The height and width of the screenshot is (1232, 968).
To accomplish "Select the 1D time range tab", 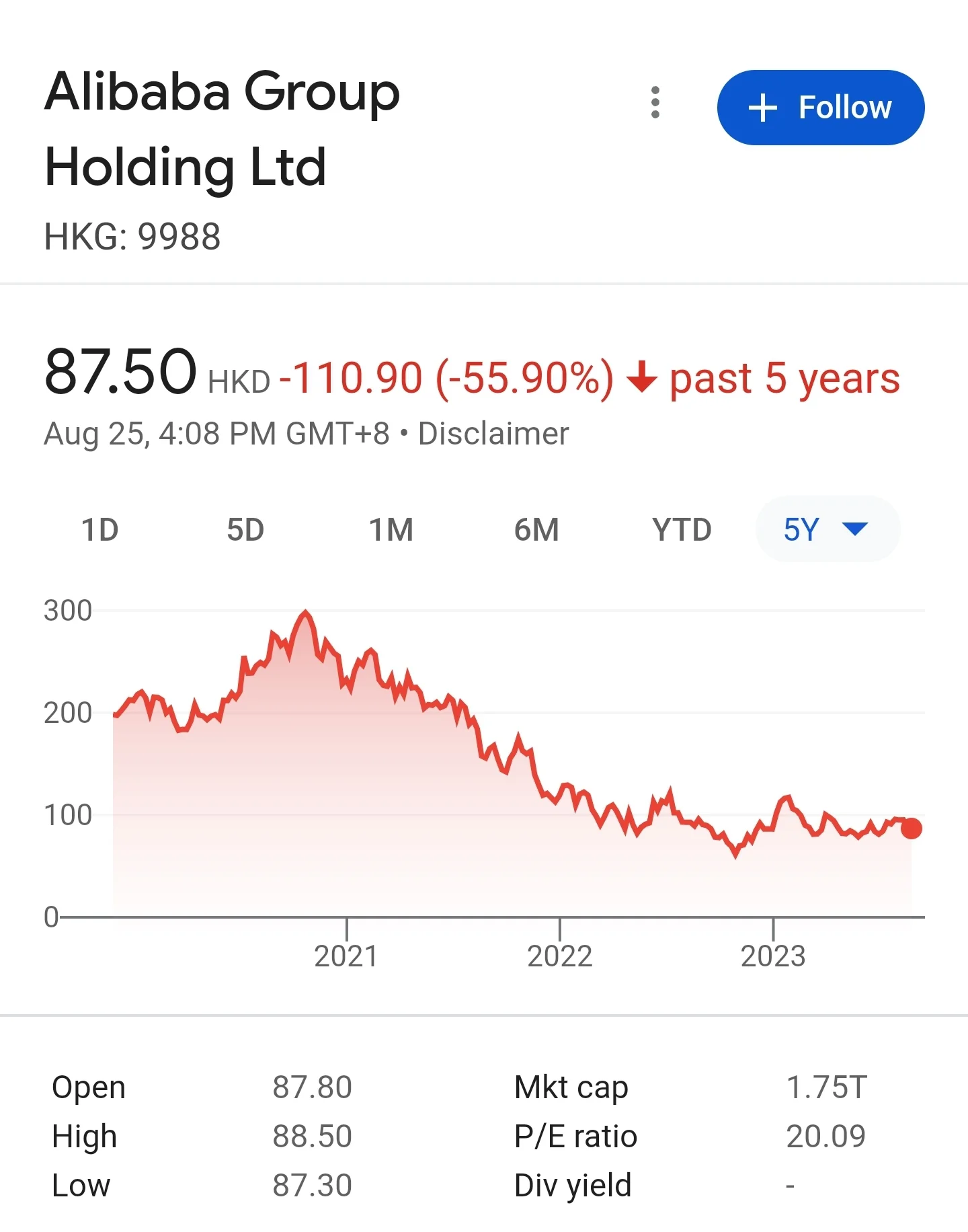I will coord(100,530).
